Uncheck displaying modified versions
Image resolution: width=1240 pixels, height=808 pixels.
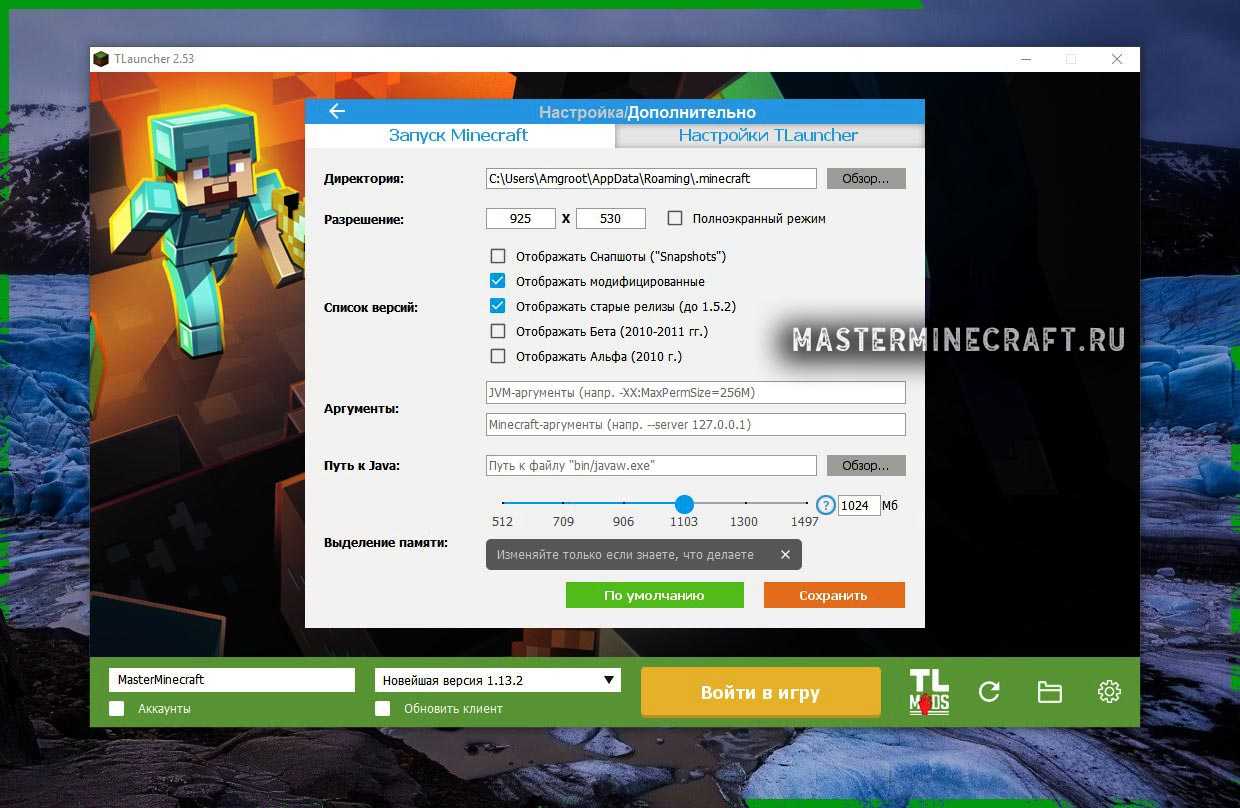tap(498, 281)
